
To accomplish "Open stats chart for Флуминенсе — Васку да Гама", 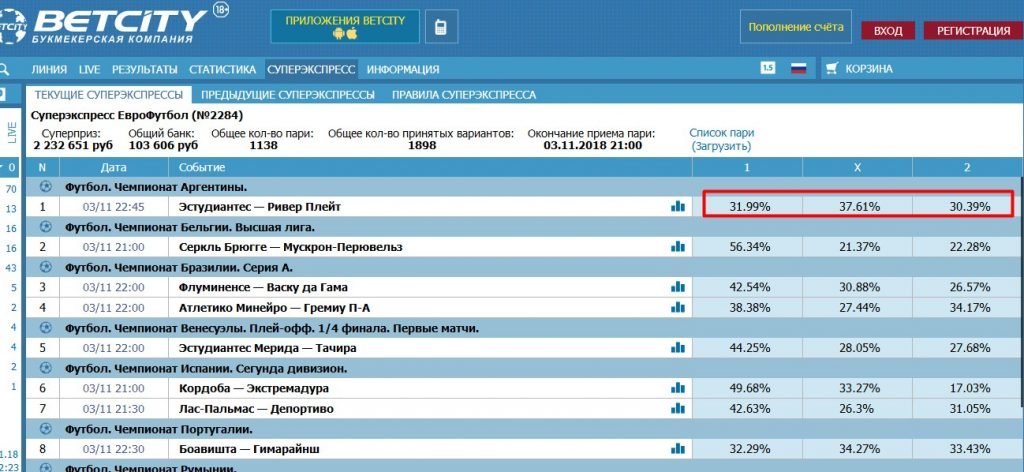I will pos(678,287).
